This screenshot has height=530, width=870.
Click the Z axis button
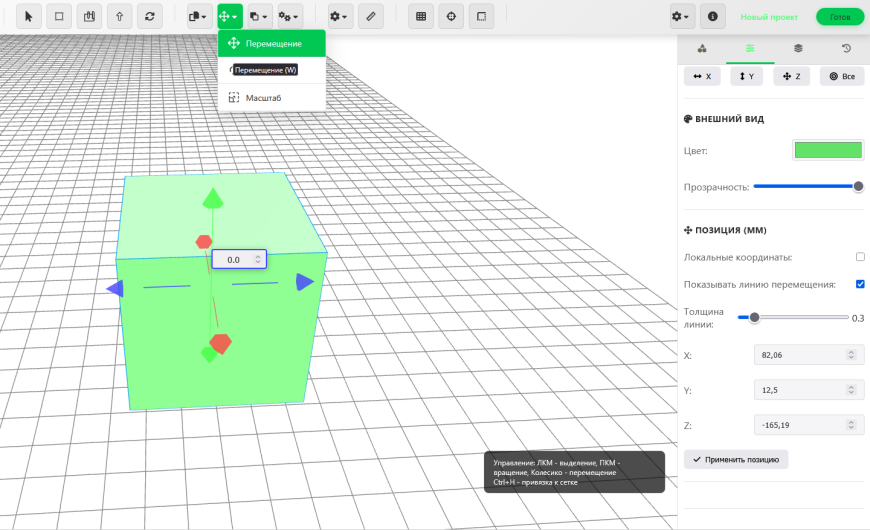coord(792,77)
